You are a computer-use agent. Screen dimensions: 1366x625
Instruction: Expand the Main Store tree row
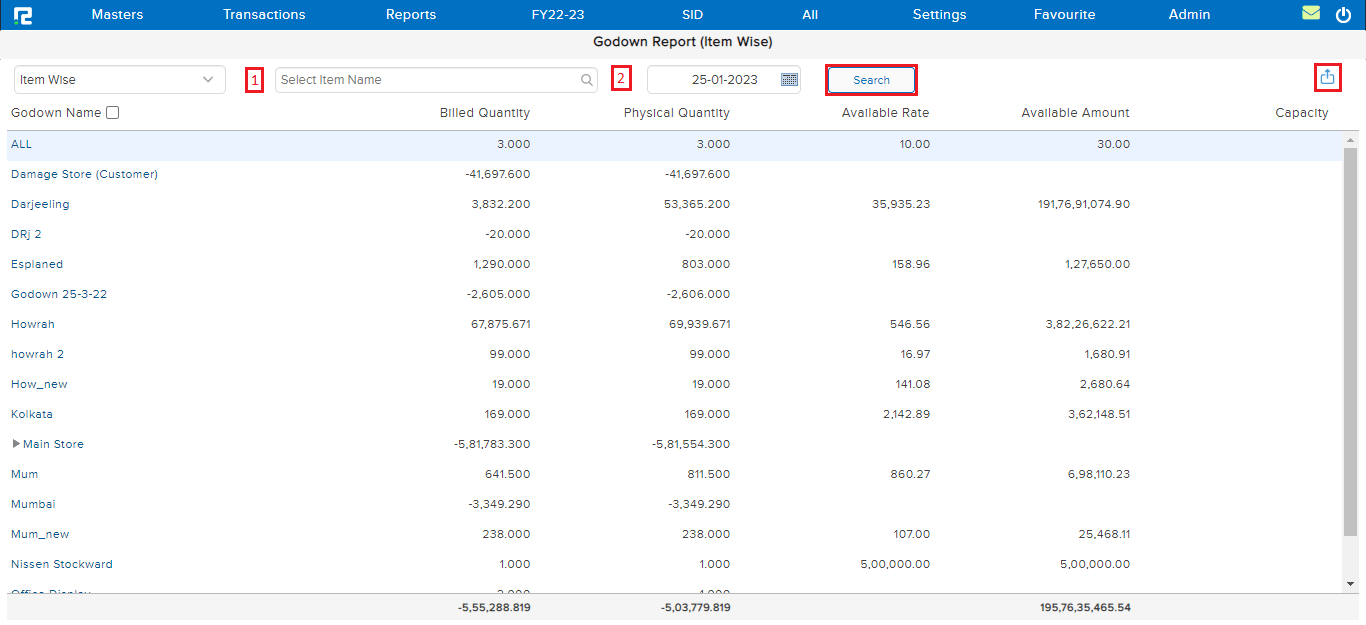(x=16, y=444)
